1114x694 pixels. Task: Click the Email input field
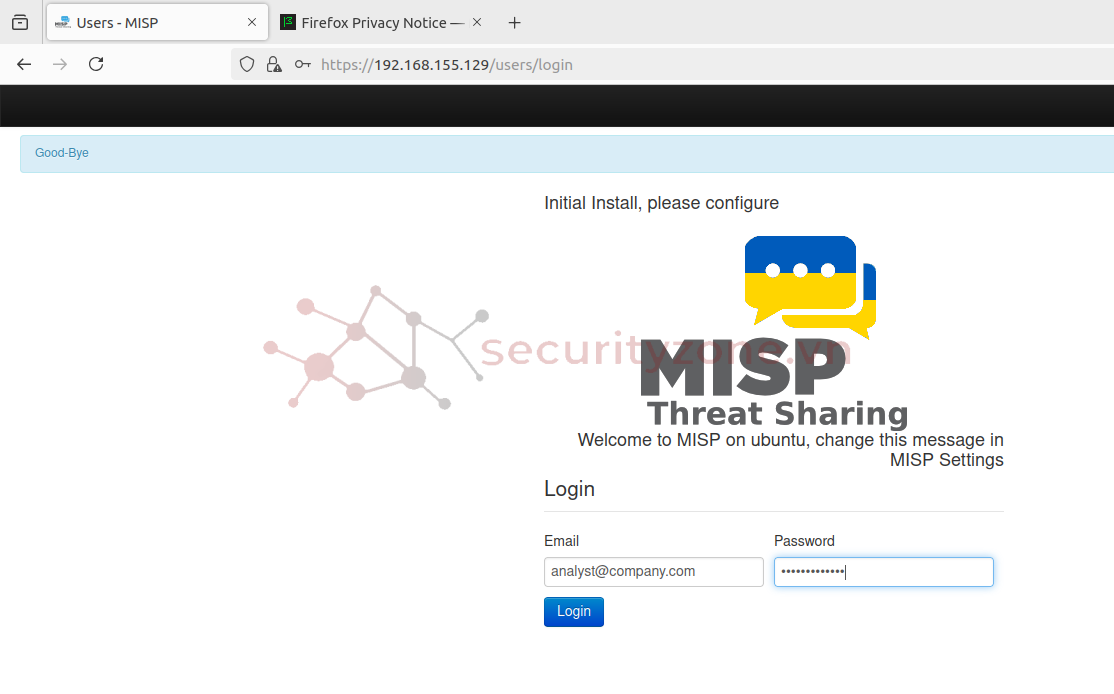pyautogui.click(x=654, y=572)
